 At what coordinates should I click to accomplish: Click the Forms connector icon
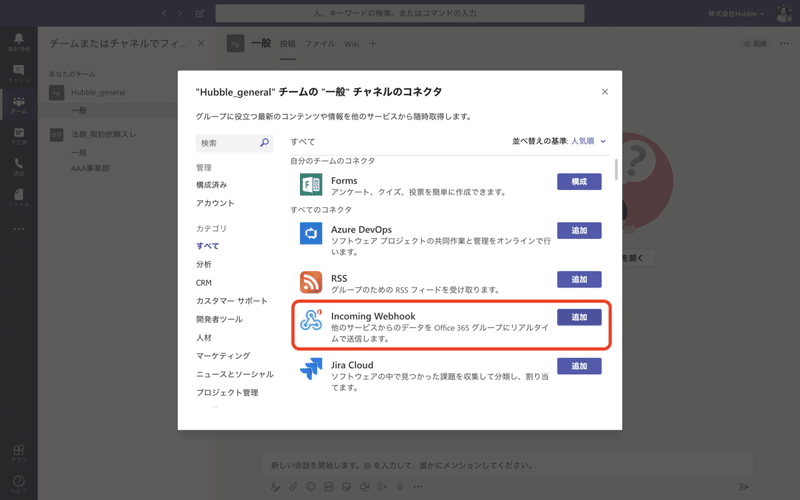tap(311, 184)
